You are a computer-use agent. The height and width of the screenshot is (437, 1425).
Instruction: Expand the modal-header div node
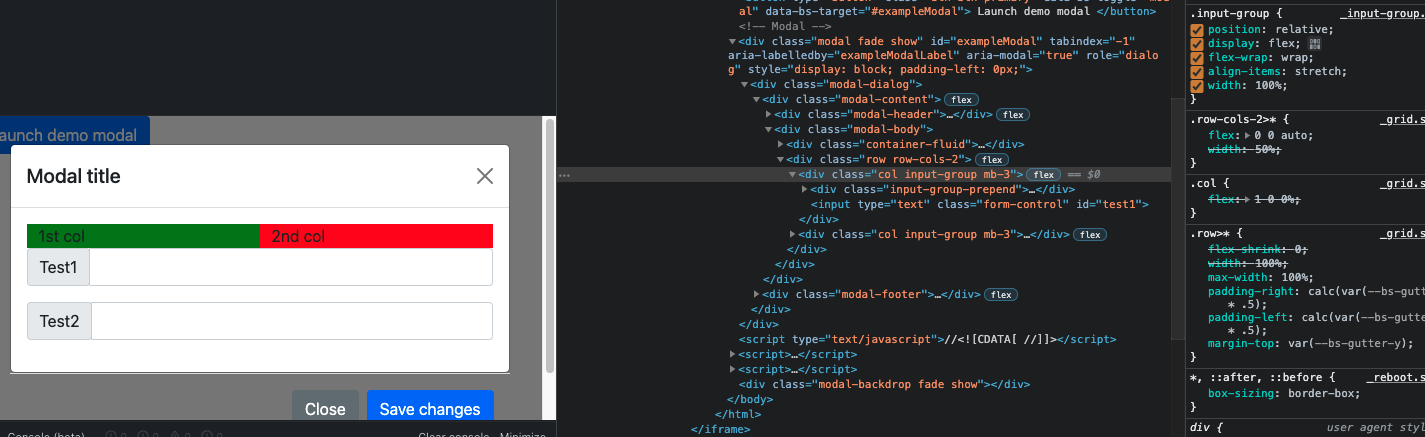769,115
